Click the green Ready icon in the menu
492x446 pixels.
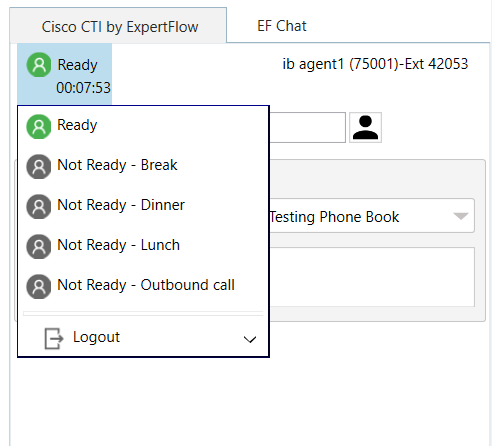point(39,126)
